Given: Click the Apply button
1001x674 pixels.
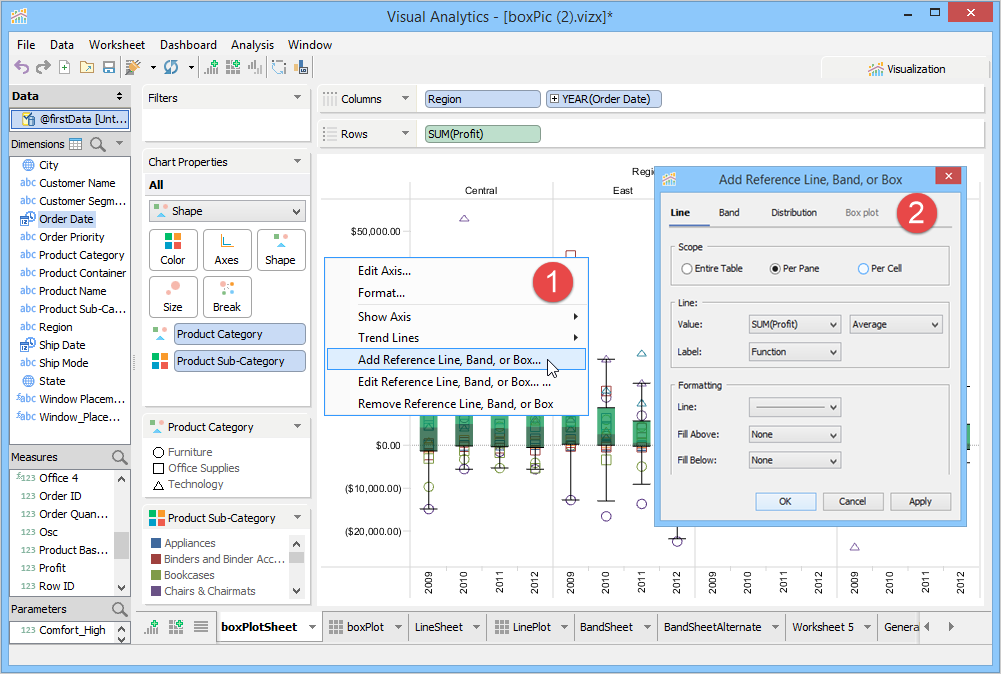Looking at the screenshot, I should coord(920,501).
